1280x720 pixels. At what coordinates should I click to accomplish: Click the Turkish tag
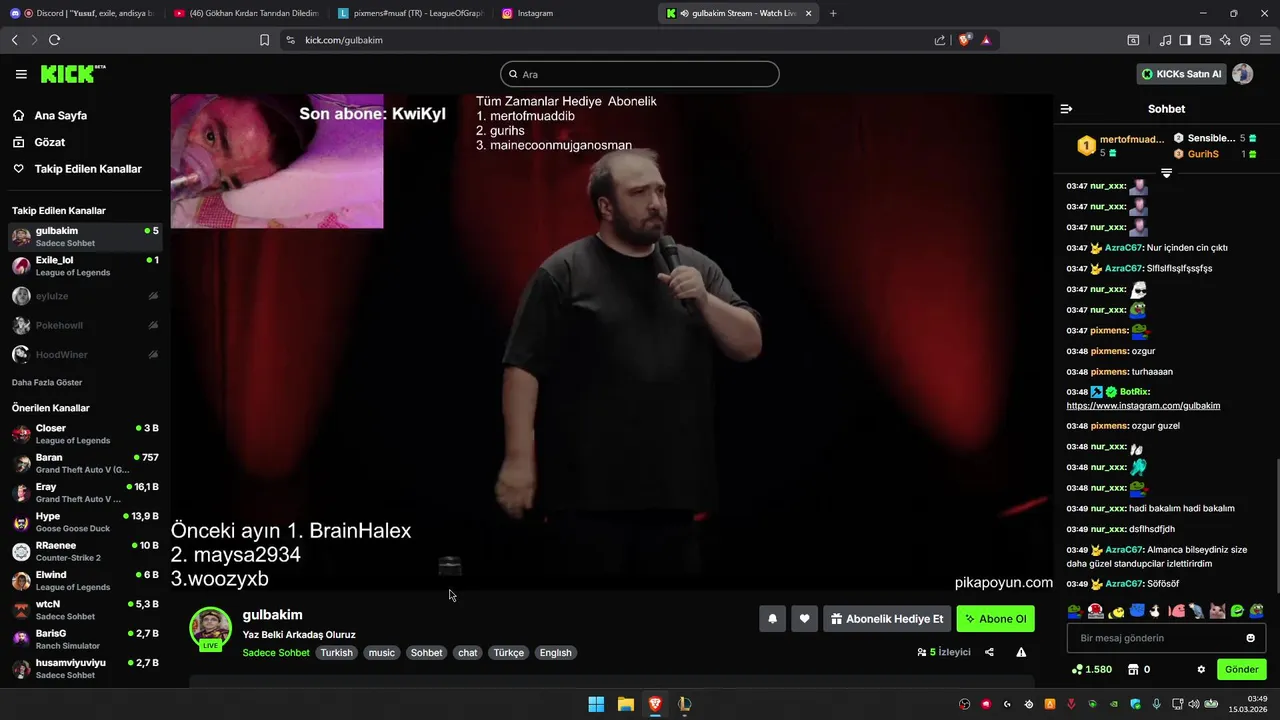click(336, 653)
